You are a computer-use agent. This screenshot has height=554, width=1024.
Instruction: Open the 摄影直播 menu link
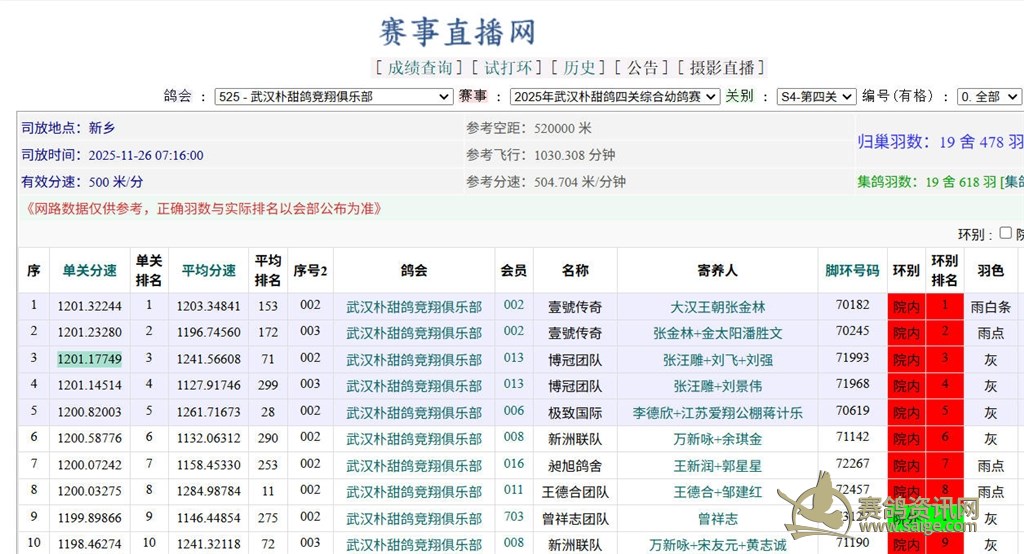pyautogui.click(x=720, y=67)
